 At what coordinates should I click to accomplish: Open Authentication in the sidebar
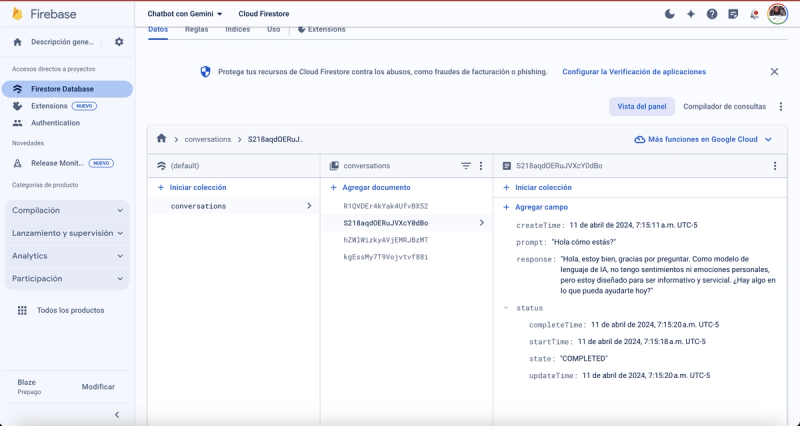tap(55, 123)
